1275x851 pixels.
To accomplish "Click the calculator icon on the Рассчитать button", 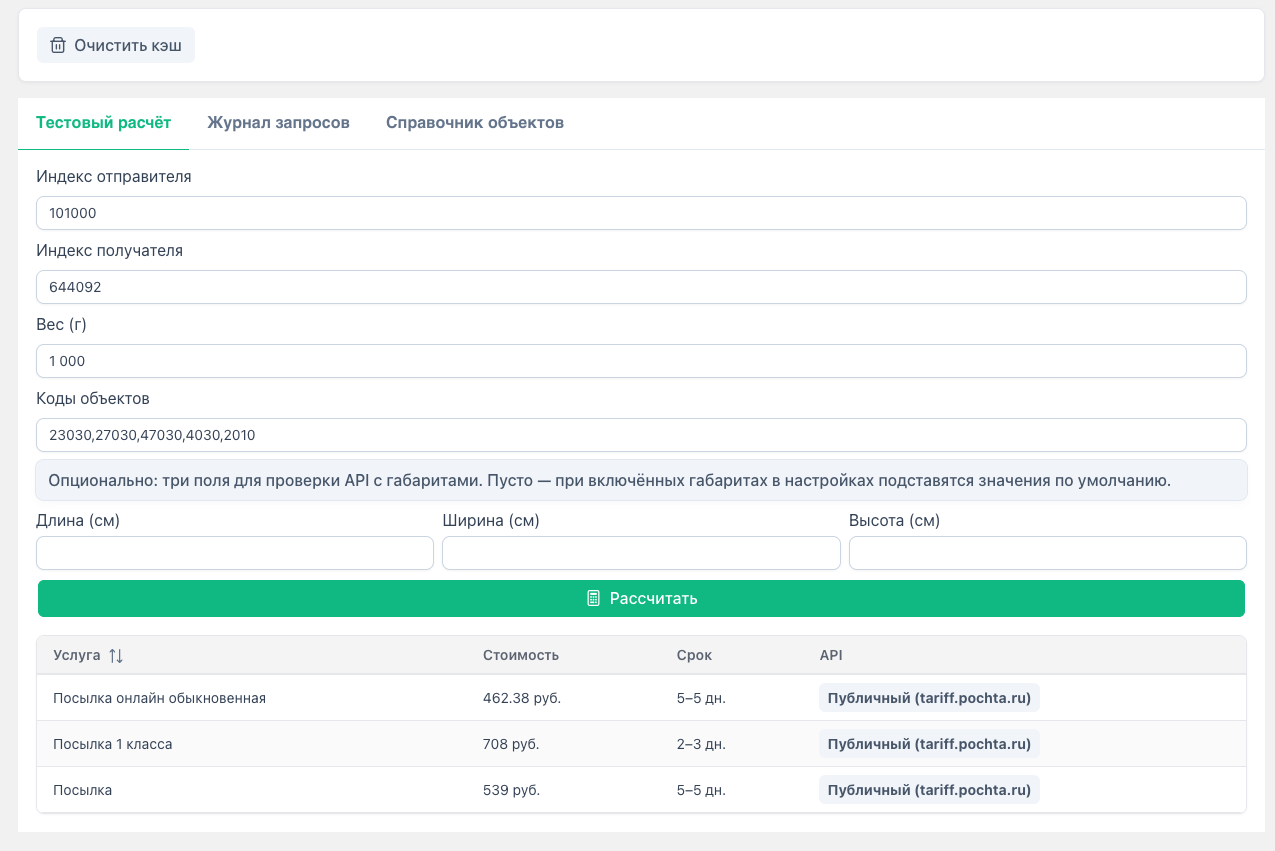I will click(x=593, y=598).
